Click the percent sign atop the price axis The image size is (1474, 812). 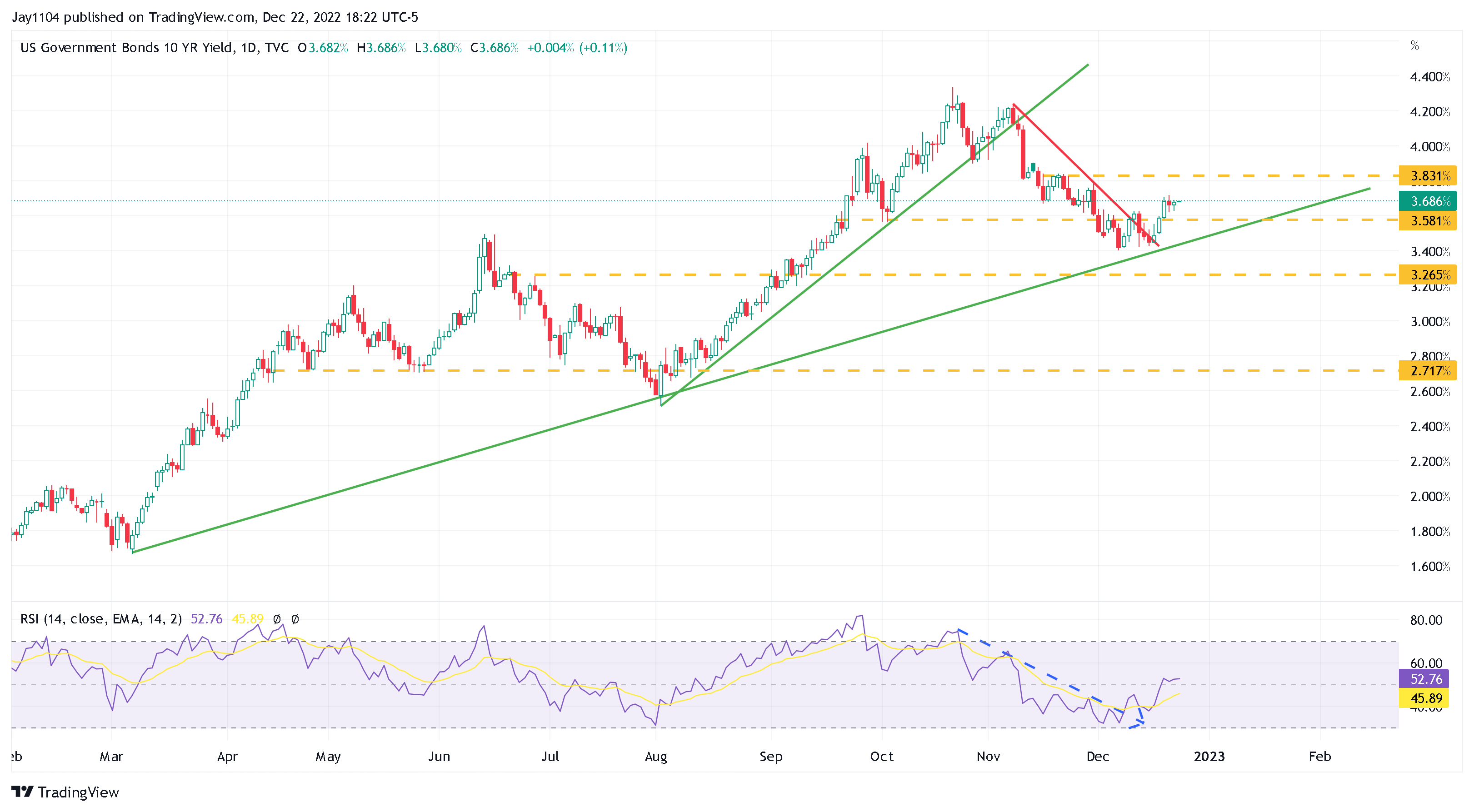coord(1414,46)
